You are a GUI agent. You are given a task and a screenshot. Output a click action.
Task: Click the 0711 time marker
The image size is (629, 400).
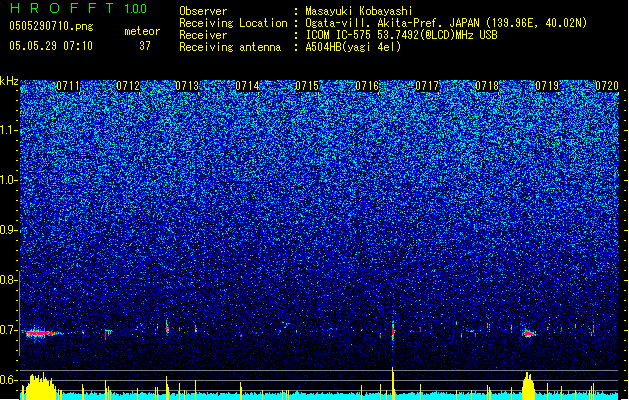(68, 86)
